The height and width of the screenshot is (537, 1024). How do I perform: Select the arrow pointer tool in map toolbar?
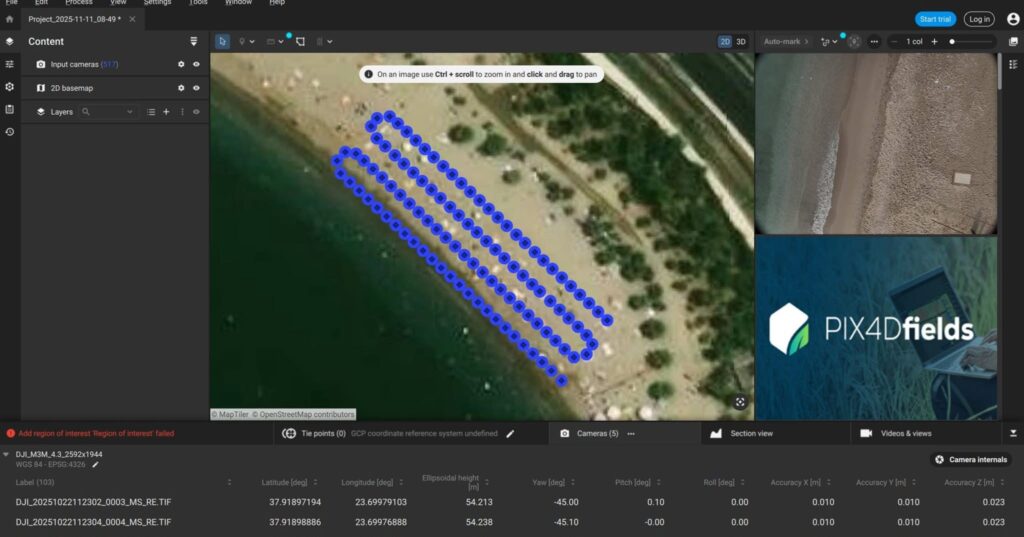pos(223,42)
